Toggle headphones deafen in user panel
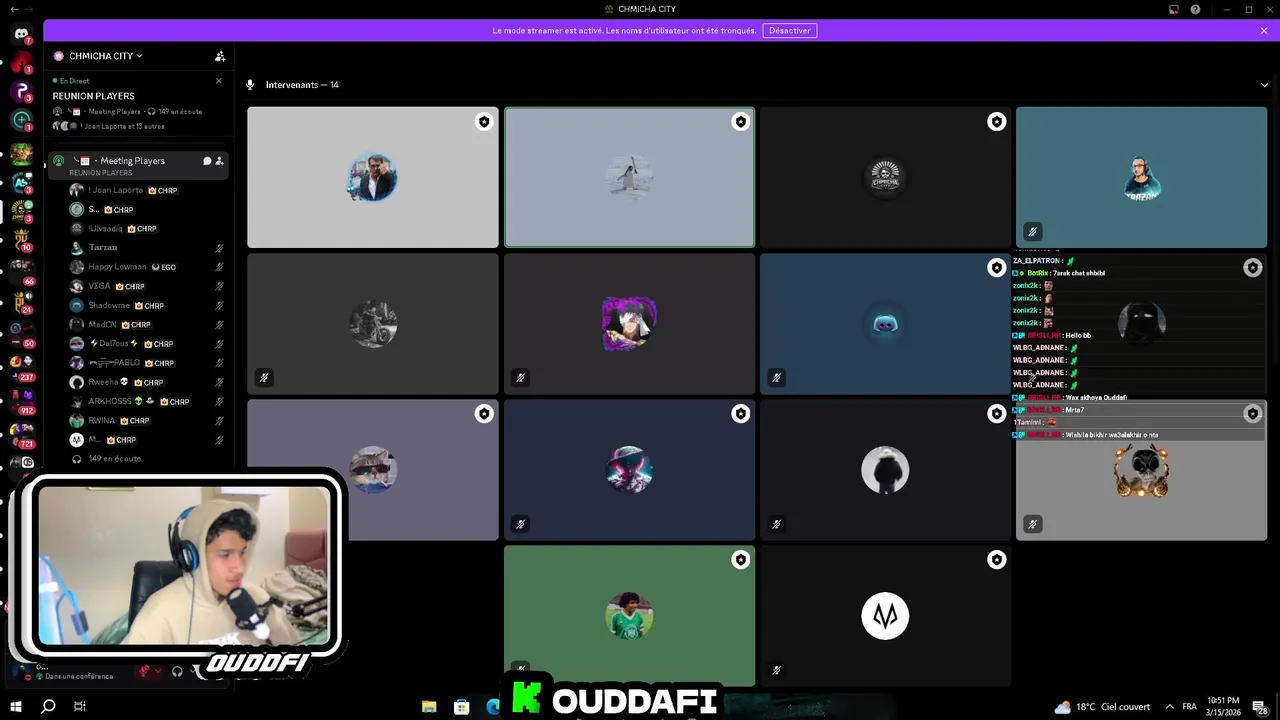The image size is (1280, 720). (x=177, y=671)
